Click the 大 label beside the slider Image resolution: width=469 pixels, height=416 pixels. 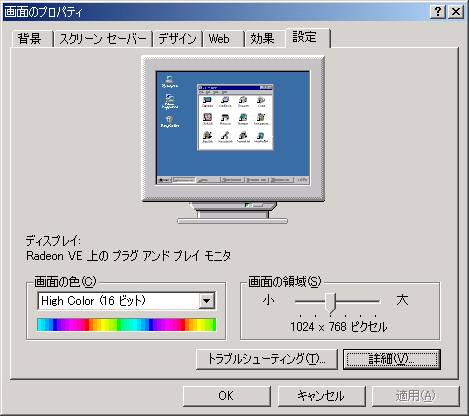tap(402, 300)
